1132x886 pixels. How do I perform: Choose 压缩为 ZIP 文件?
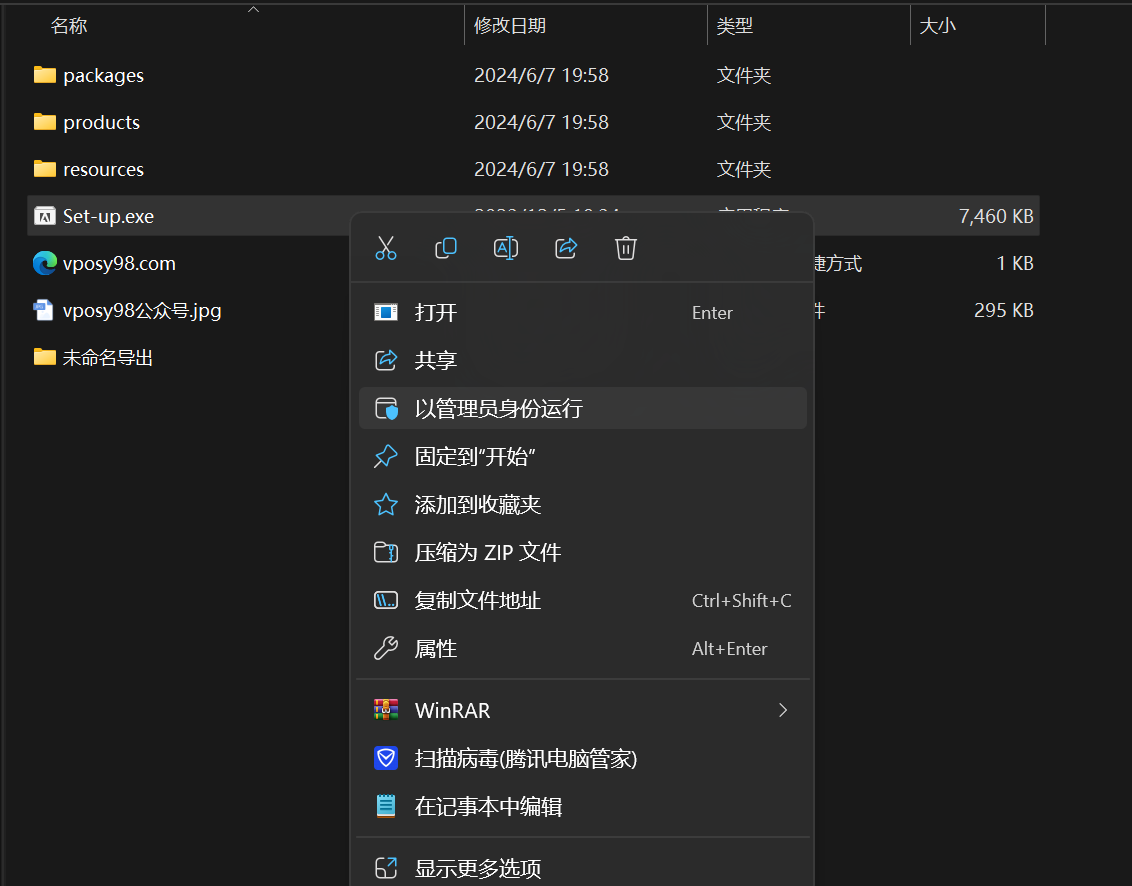tap(488, 553)
